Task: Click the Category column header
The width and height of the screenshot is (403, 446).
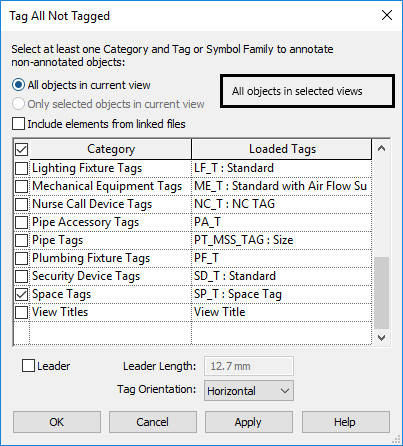Action: (111, 149)
